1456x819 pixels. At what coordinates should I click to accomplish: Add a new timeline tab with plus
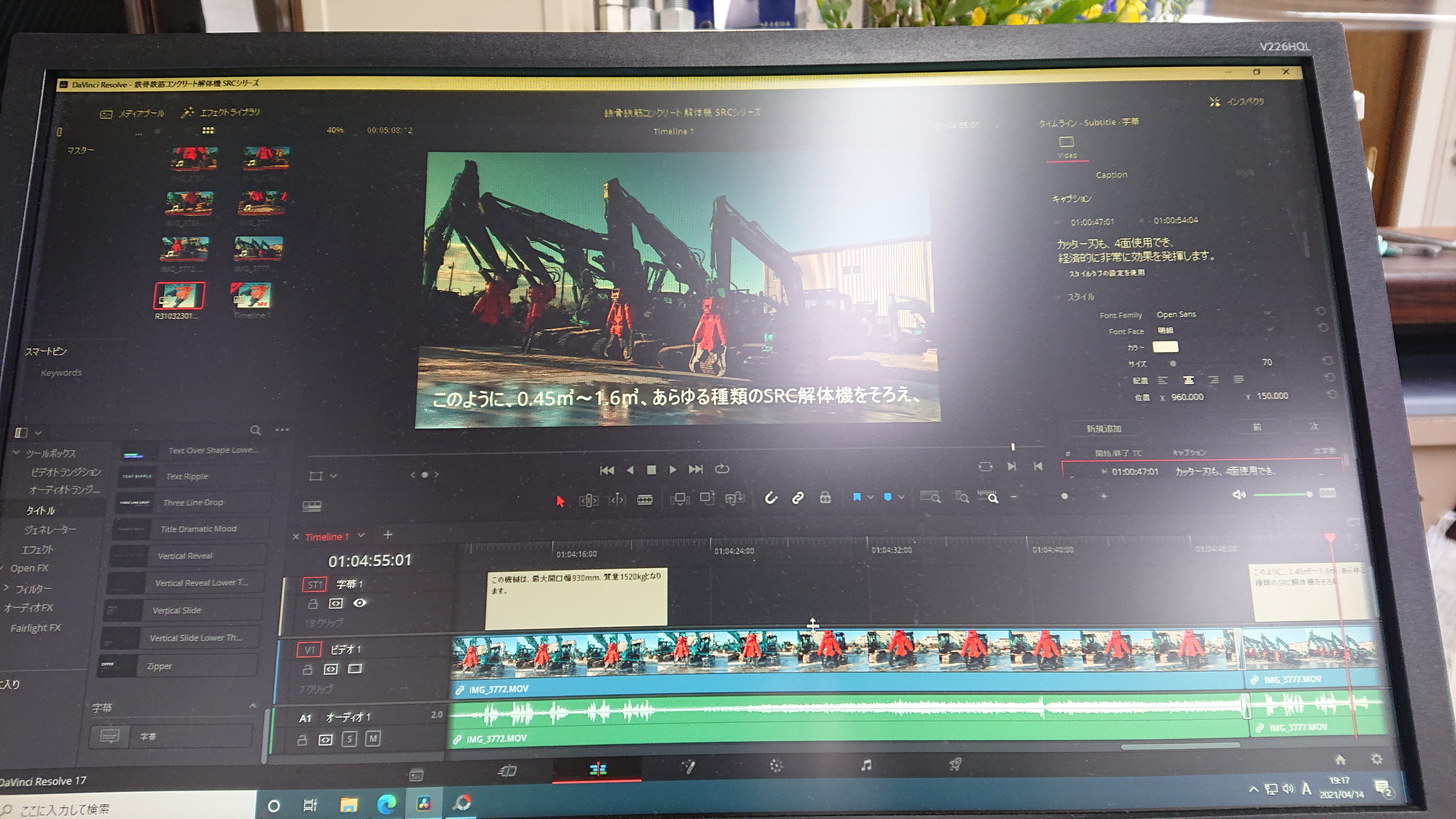coord(388,534)
